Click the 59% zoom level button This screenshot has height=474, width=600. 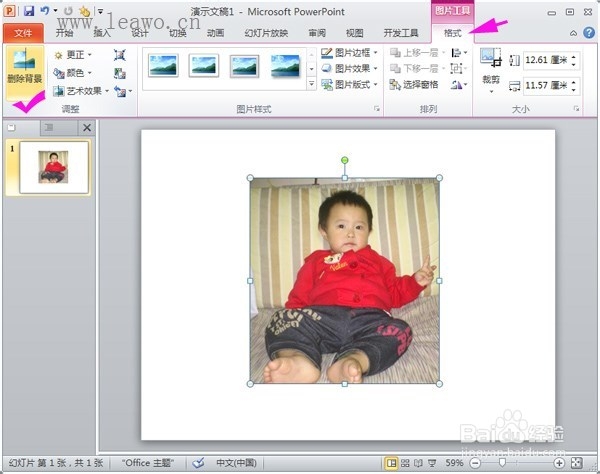pyautogui.click(x=454, y=463)
